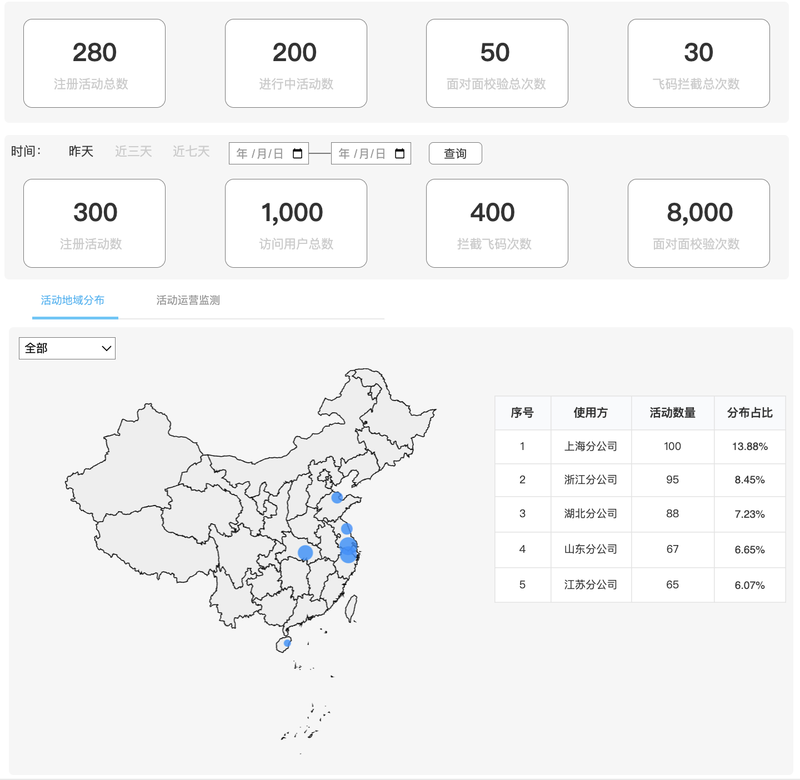The width and height of the screenshot is (800, 780).
Task: Click the 6.07% percentage cell
Action: pos(750,585)
